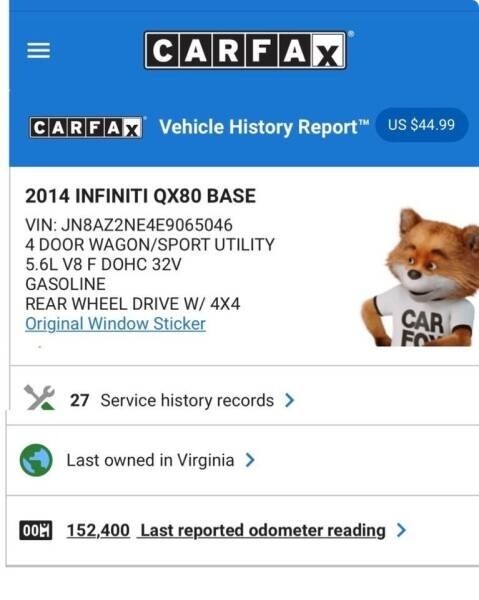The height and width of the screenshot is (600, 479).
Task: Click the wrench service history icon
Action: click(x=39, y=398)
